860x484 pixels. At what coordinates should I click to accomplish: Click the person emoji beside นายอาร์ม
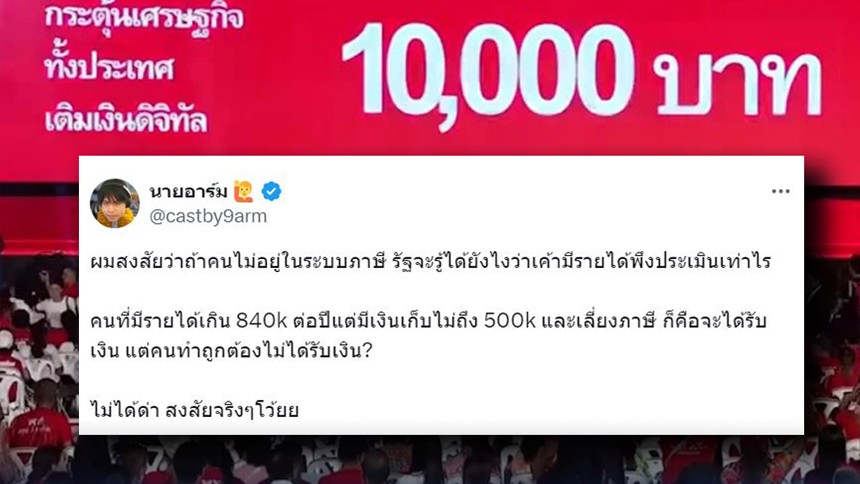(243, 192)
